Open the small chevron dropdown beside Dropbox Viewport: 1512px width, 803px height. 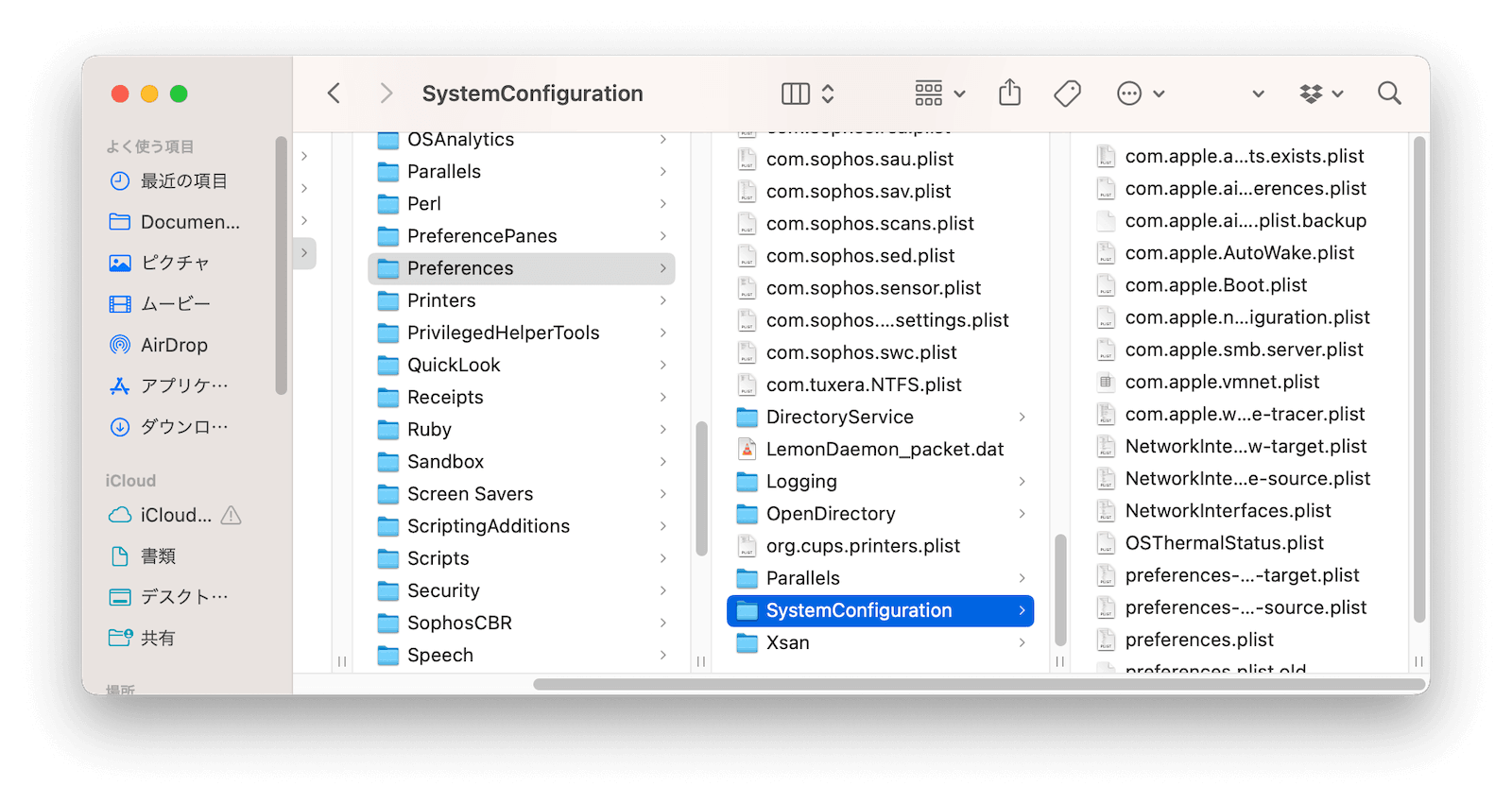tap(1258, 94)
